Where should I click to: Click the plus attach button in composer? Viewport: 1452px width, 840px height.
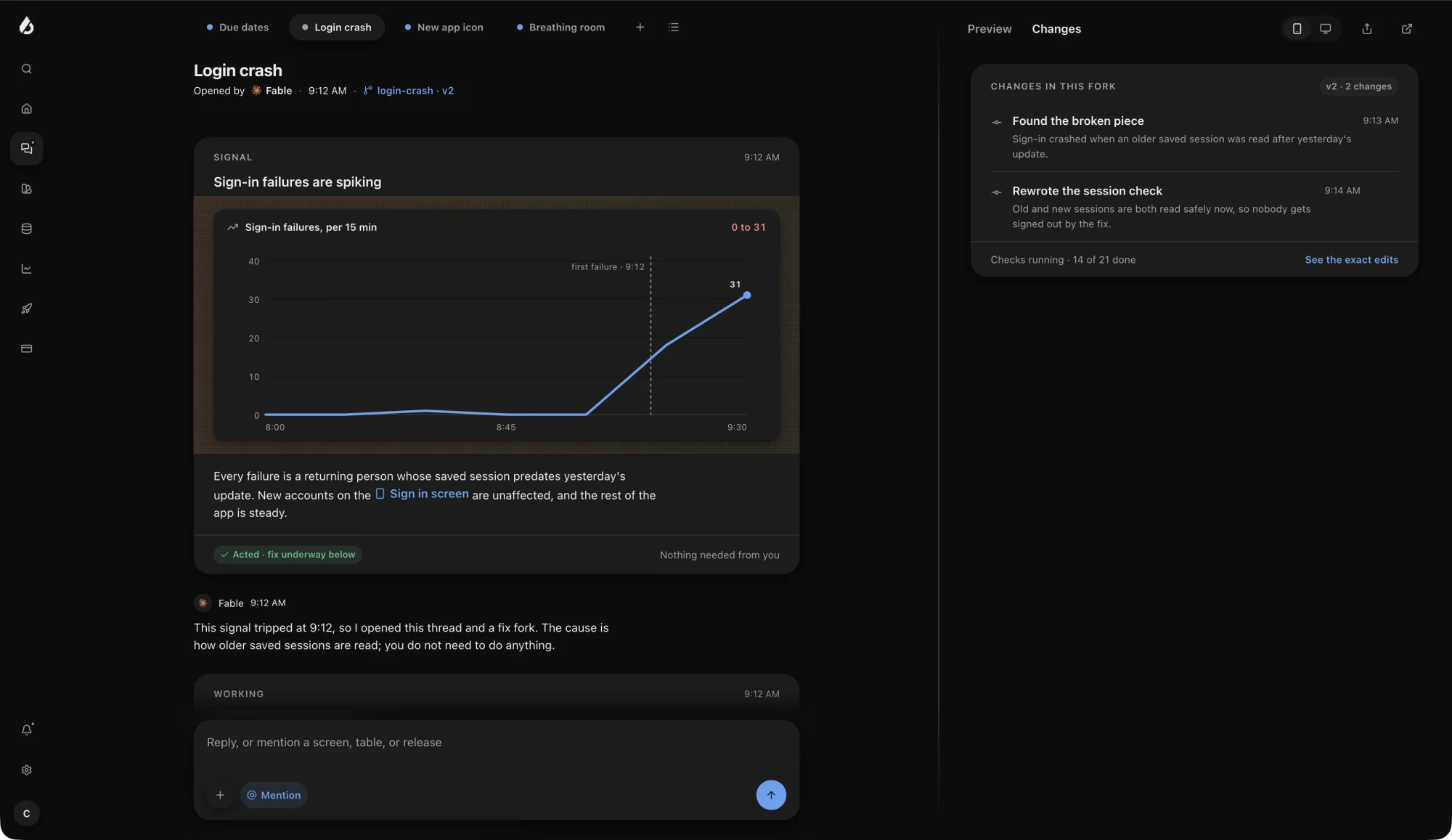[220, 795]
